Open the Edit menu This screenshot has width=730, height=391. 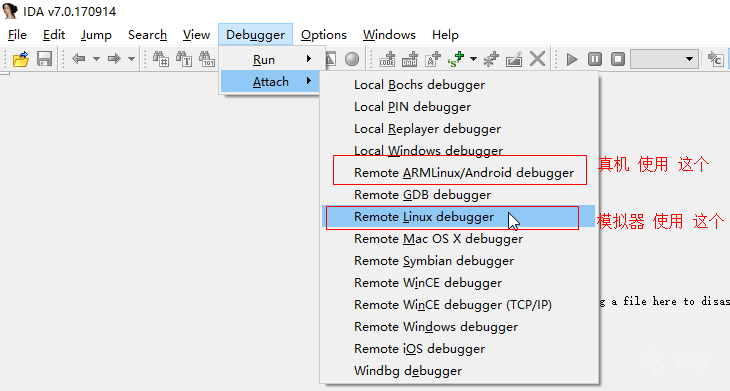point(54,35)
